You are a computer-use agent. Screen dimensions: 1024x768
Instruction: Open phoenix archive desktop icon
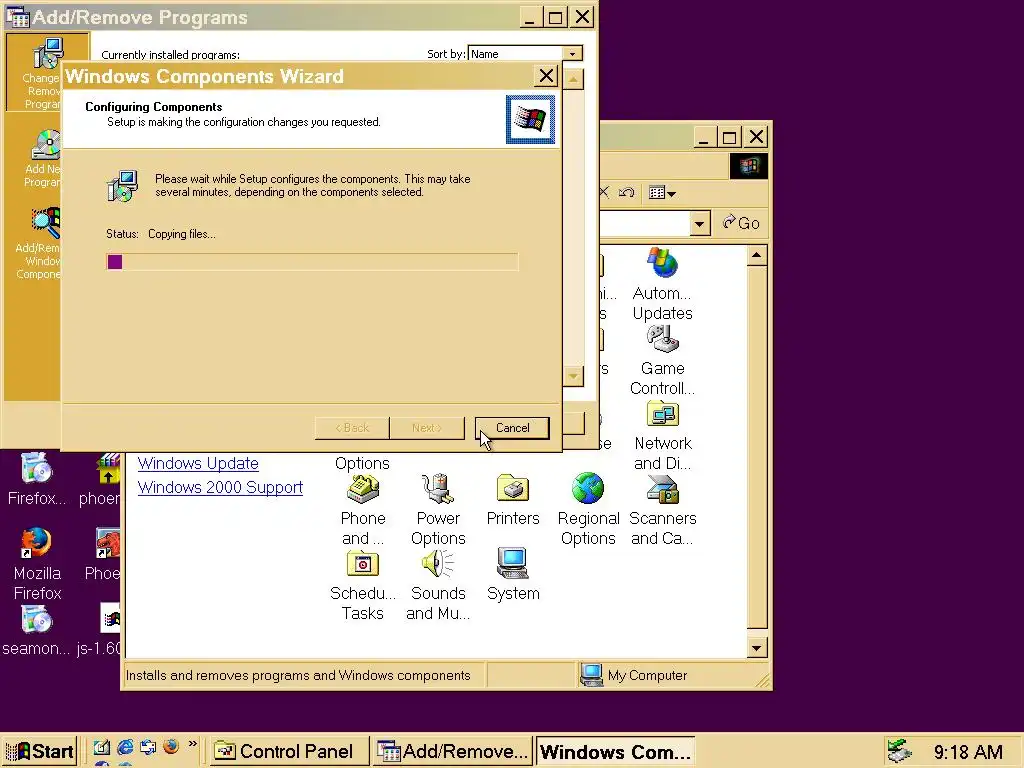pyautogui.click(x=108, y=468)
